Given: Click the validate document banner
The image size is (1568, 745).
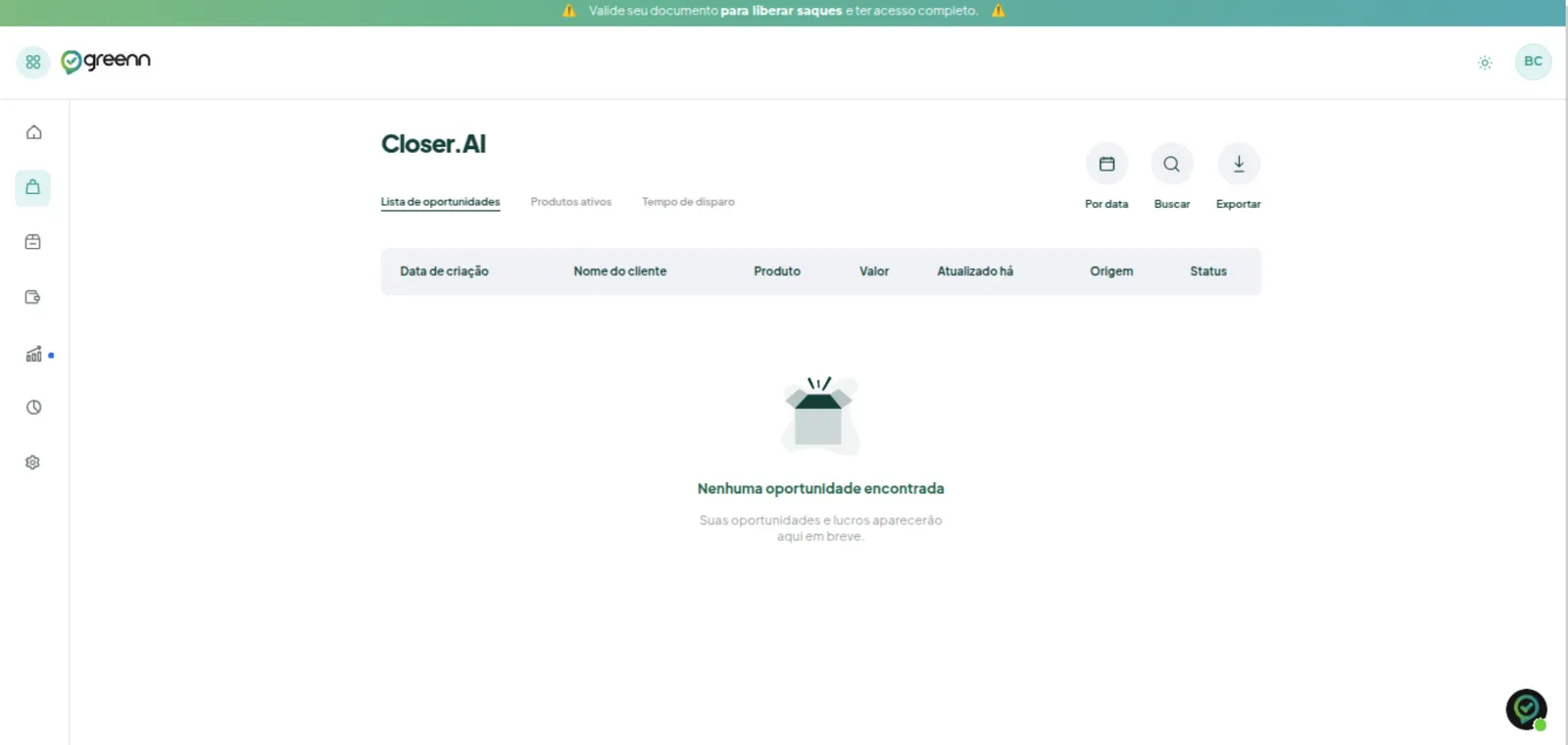Looking at the screenshot, I should point(784,11).
